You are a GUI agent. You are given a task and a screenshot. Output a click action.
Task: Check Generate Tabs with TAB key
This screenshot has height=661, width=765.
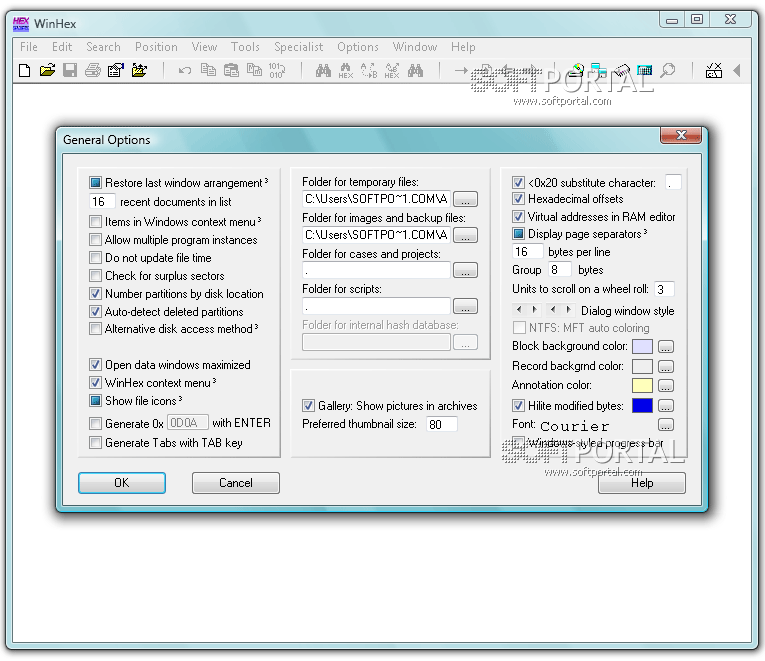tap(95, 443)
